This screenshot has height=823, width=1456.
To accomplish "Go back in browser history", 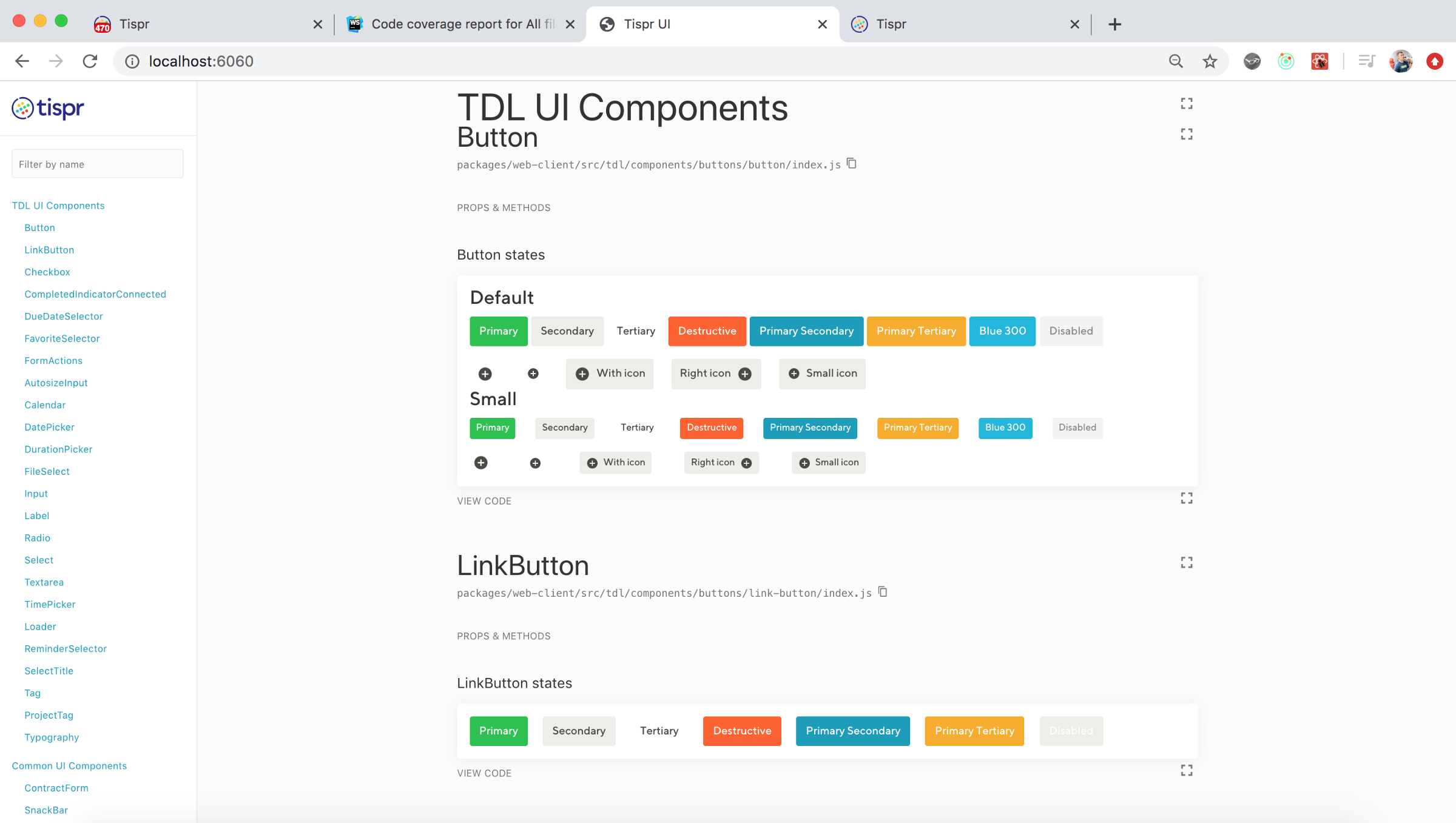I will [x=22, y=61].
